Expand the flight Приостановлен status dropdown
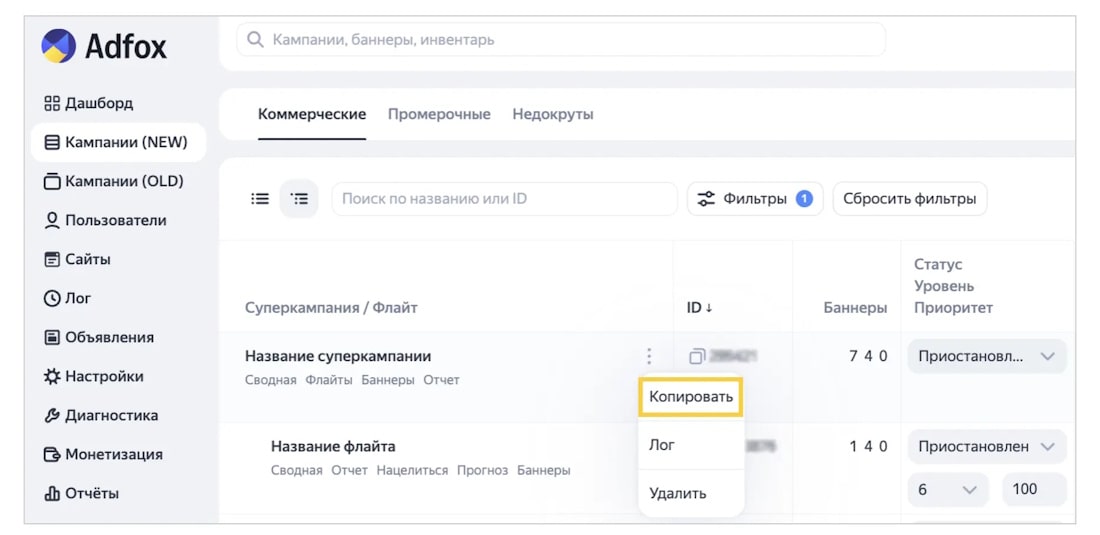 click(x=986, y=446)
